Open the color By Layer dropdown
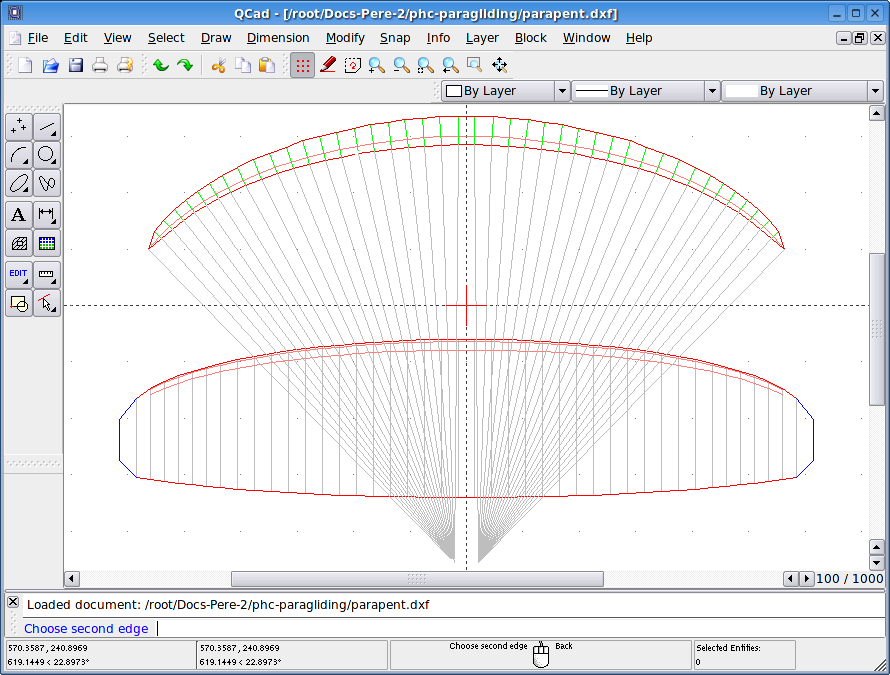This screenshot has width=890, height=675. pos(506,91)
